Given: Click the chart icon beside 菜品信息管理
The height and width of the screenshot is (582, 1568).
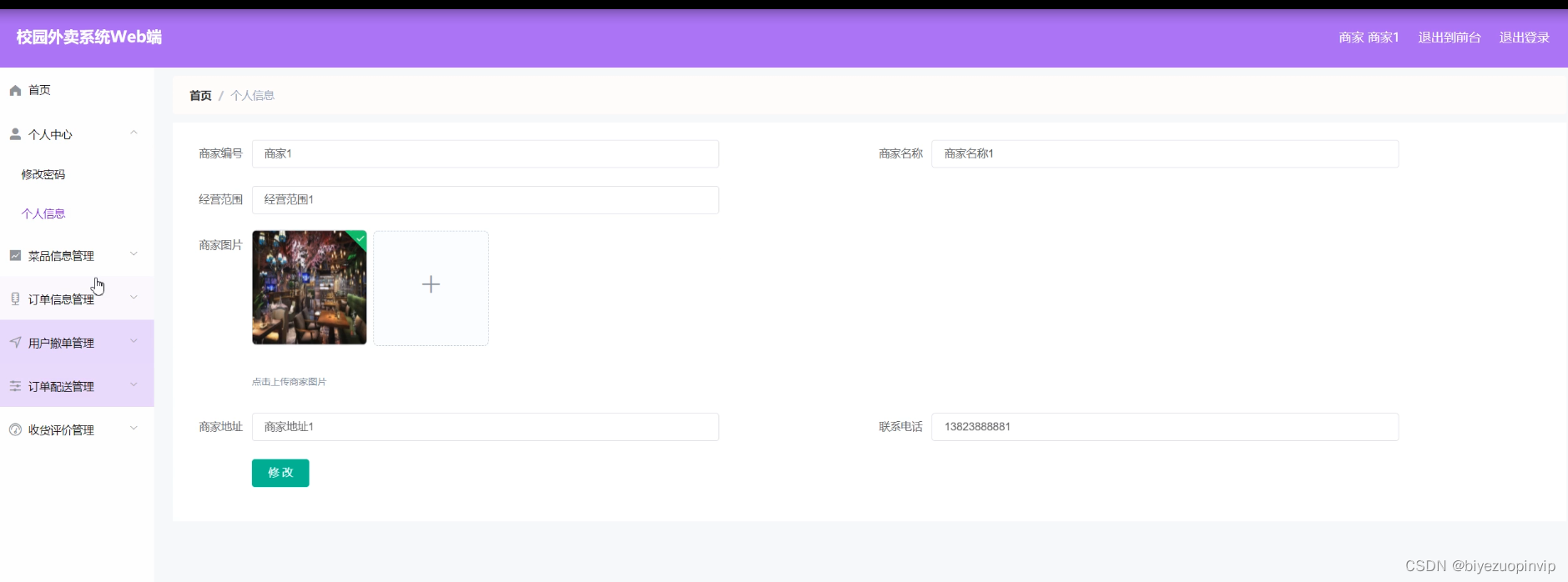Looking at the screenshot, I should point(15,255).
